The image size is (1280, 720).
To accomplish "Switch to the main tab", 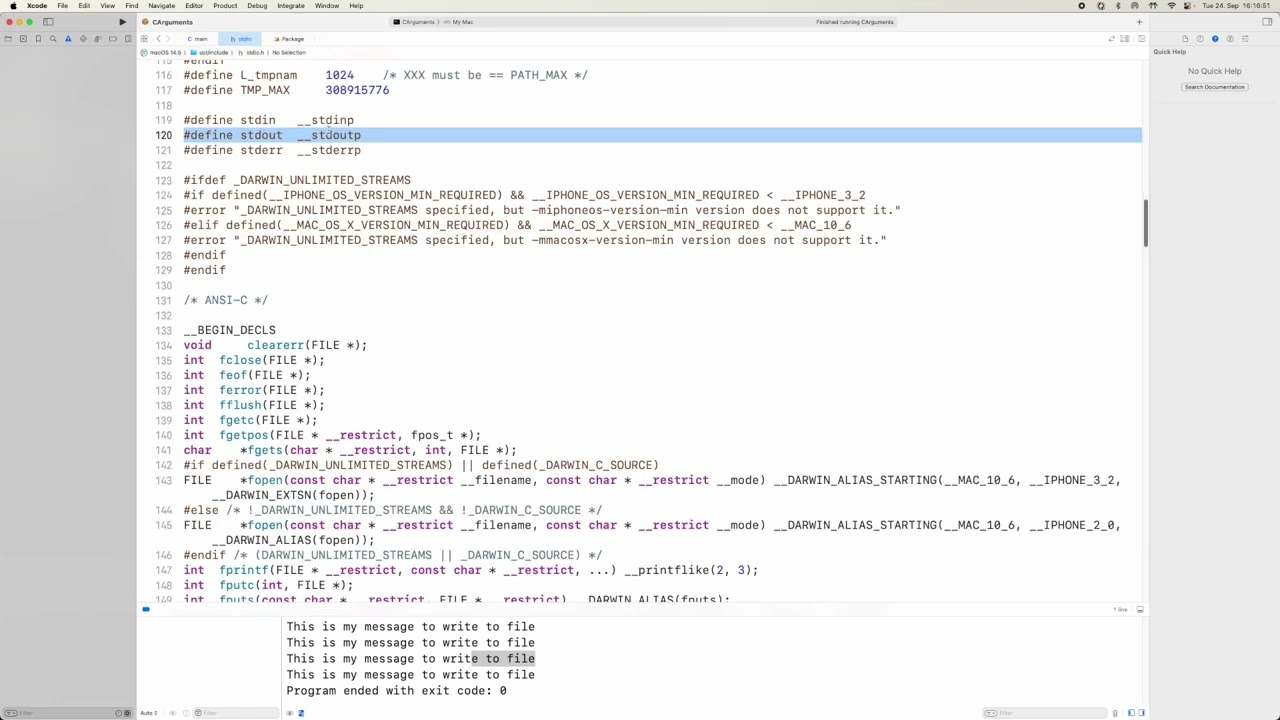I will point(197,39).
